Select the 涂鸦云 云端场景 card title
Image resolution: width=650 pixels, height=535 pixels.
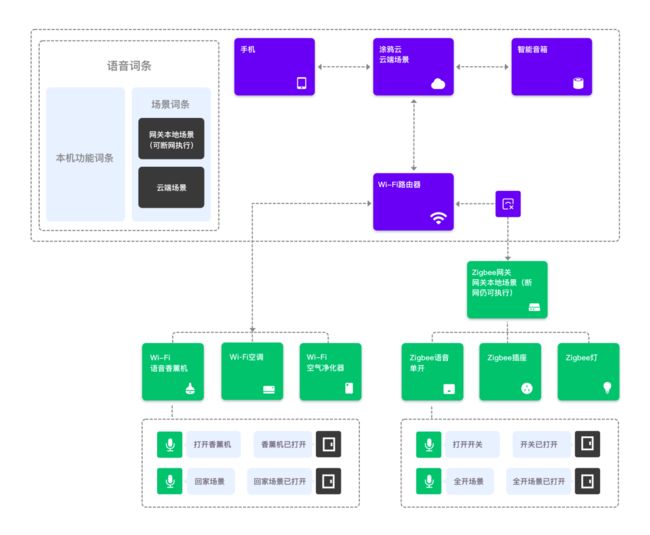coord(394,54)
